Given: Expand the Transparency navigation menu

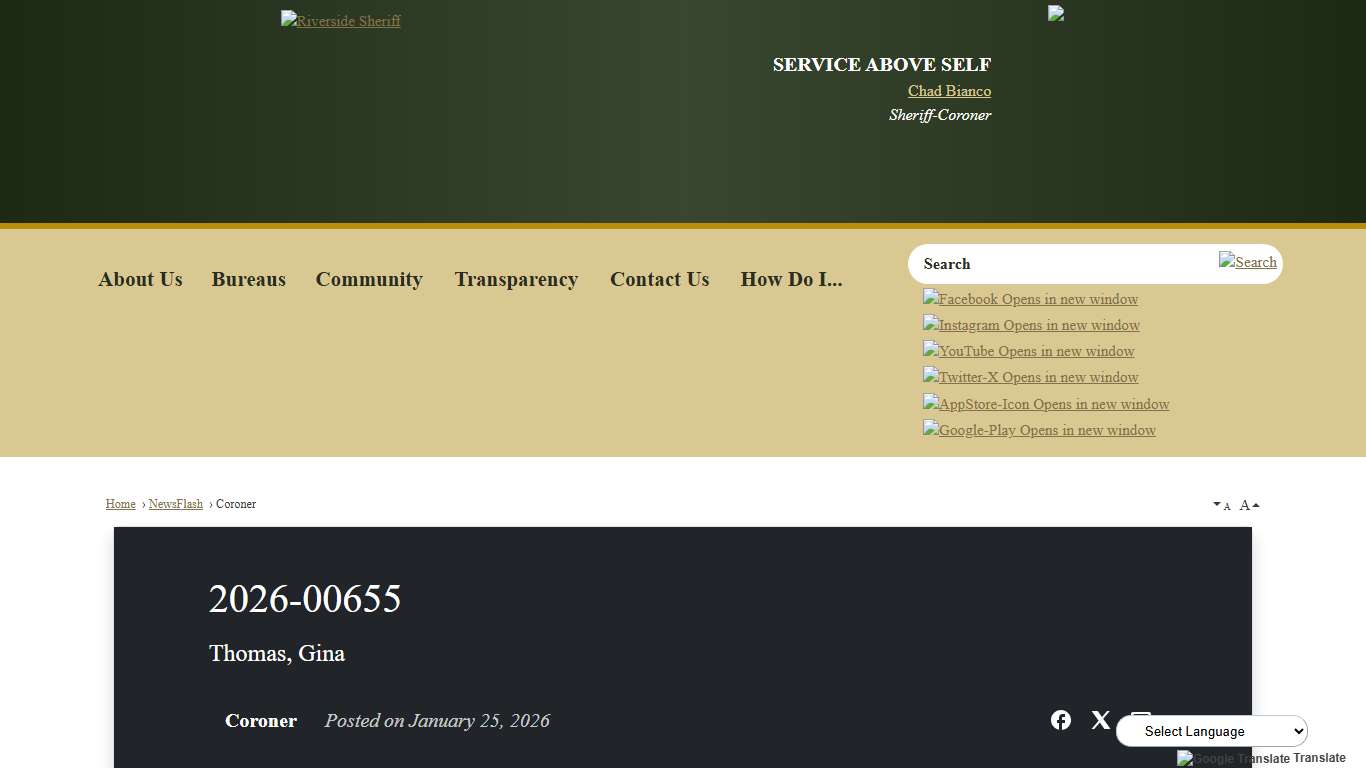Looking at the screenshot, I should tap(516, 279).
